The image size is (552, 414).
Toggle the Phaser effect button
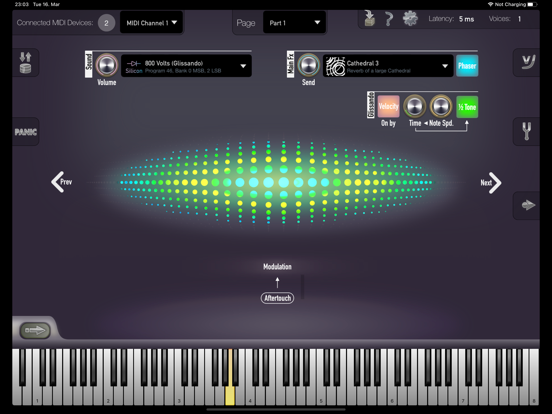[x=467, y=66]
